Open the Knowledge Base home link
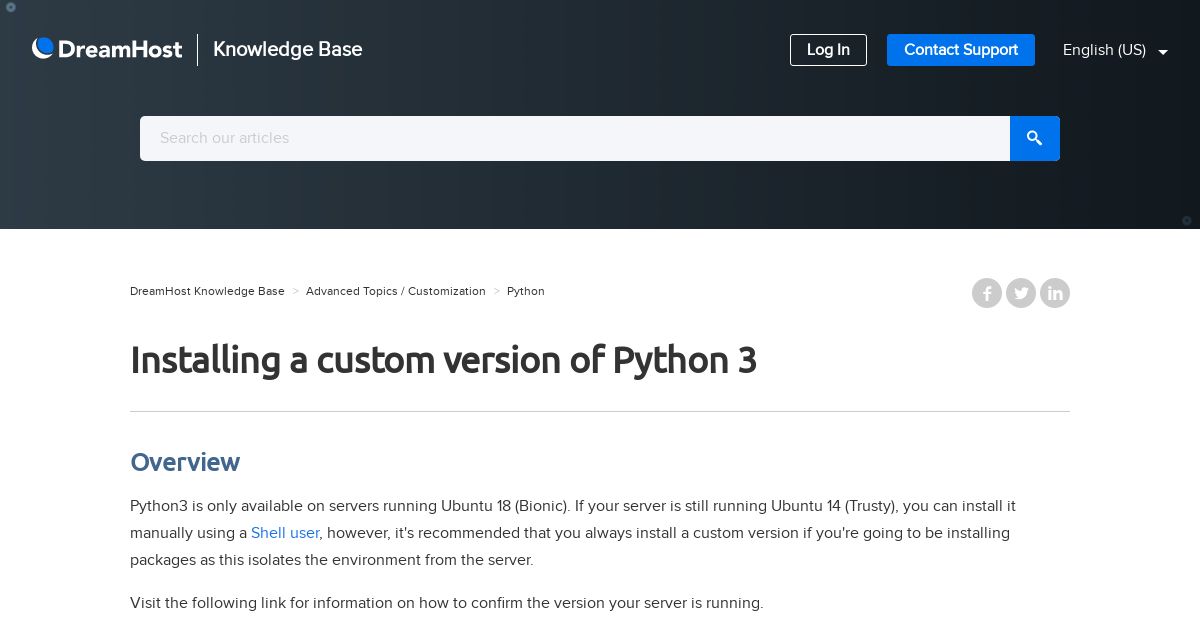This screenshot has width=1200, height=630. pos(287,49)
